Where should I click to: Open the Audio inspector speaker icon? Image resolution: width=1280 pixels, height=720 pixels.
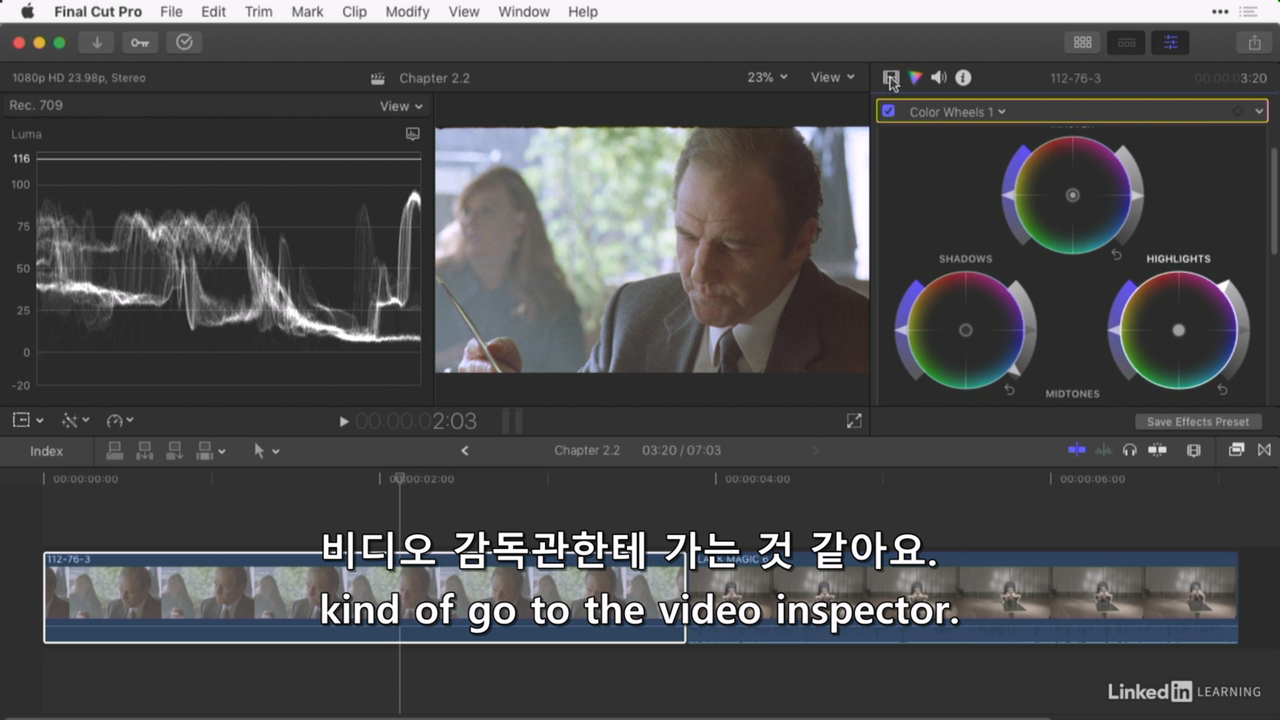point(939,77)
